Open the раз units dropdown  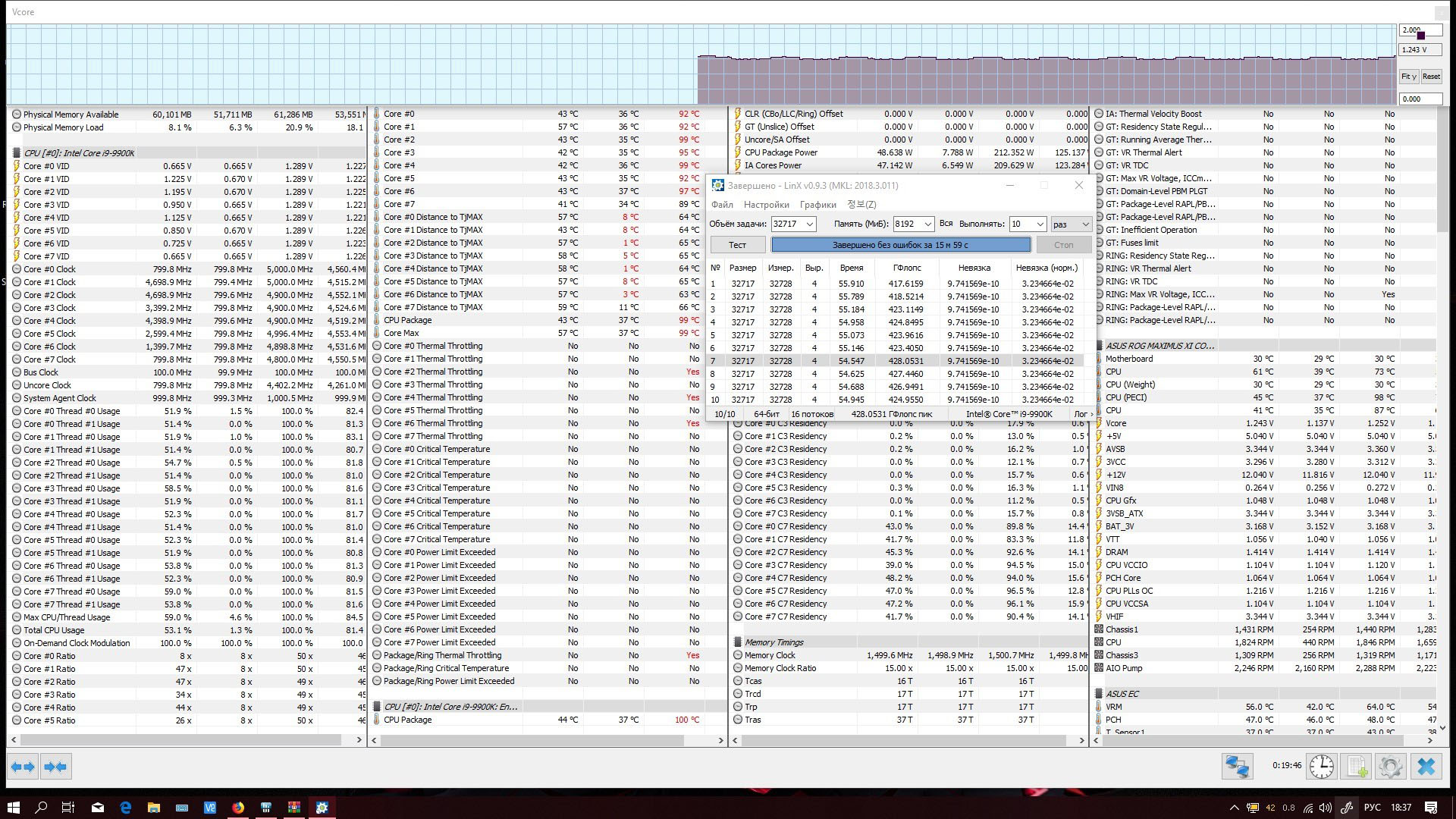point(1085,224)
